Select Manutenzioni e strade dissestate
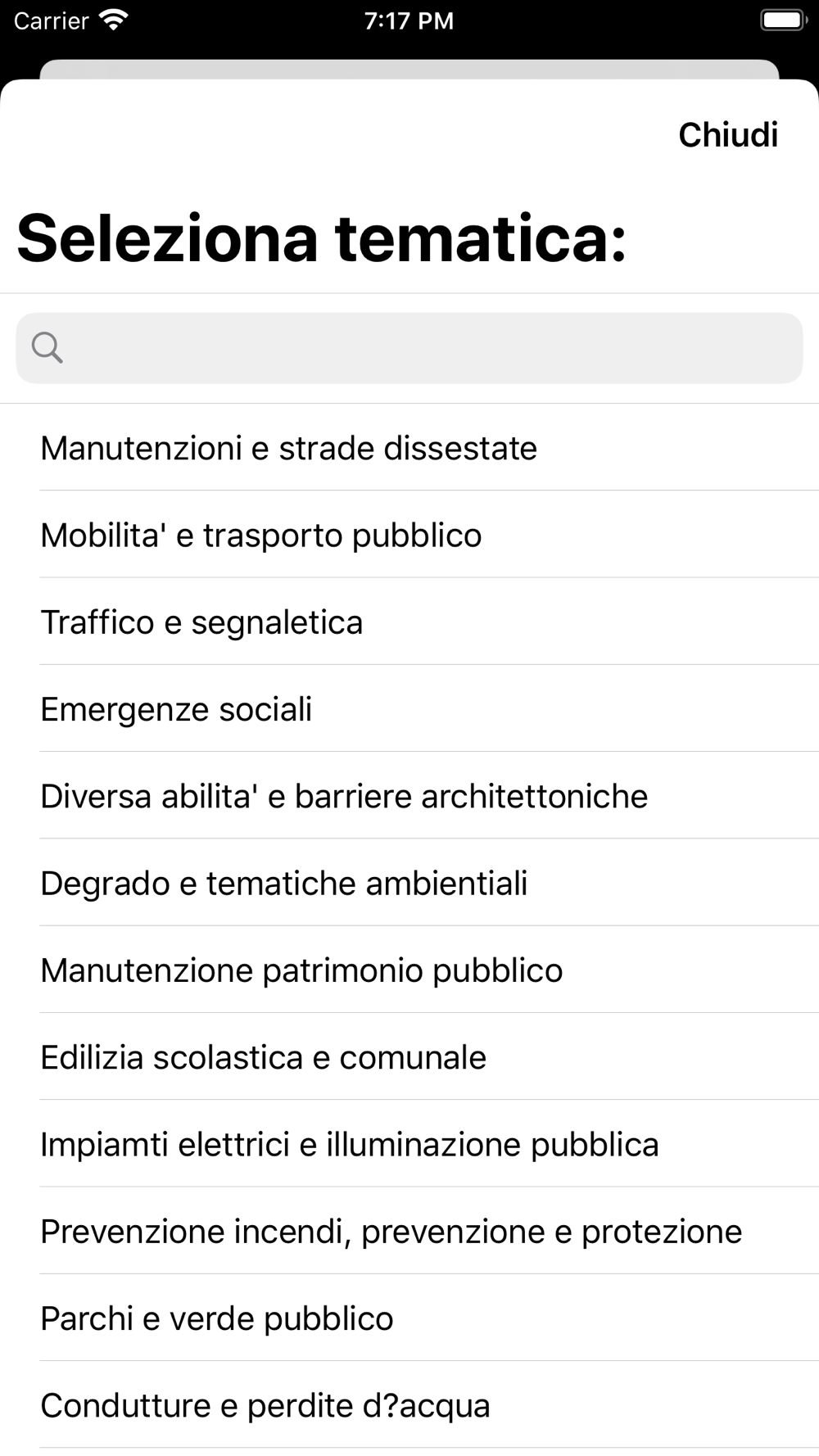The image size is (819, 1456). point(409,448)
